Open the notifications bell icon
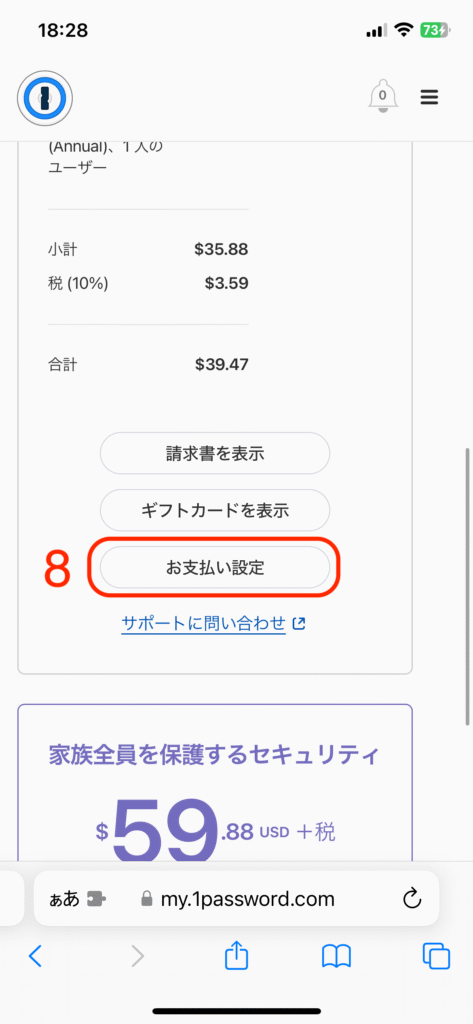This screenshot has height=1024, width=473. pos(383,97)
